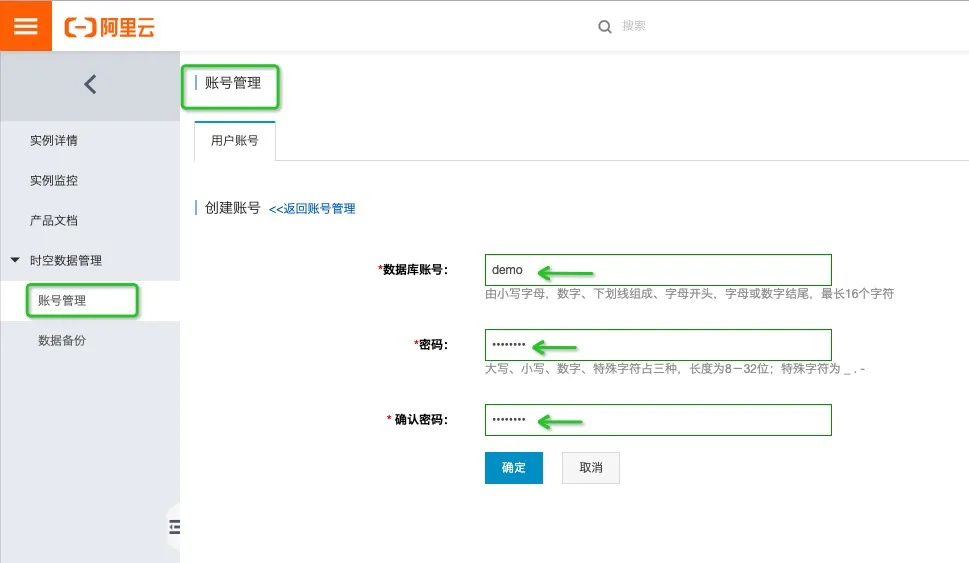Select 数据备份 in the sidebar
The height and width of the screenshot is (563, 969).
click(62, 341)
